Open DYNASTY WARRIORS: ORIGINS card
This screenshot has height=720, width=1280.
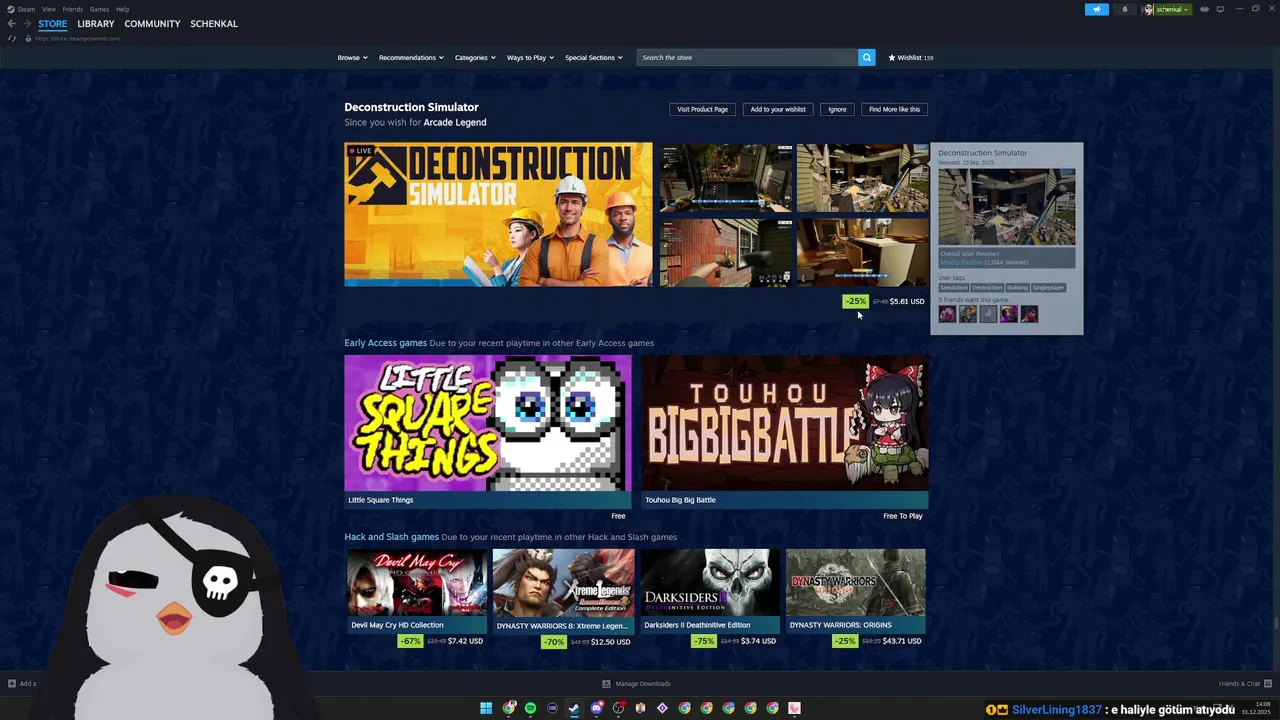[856, 590]
